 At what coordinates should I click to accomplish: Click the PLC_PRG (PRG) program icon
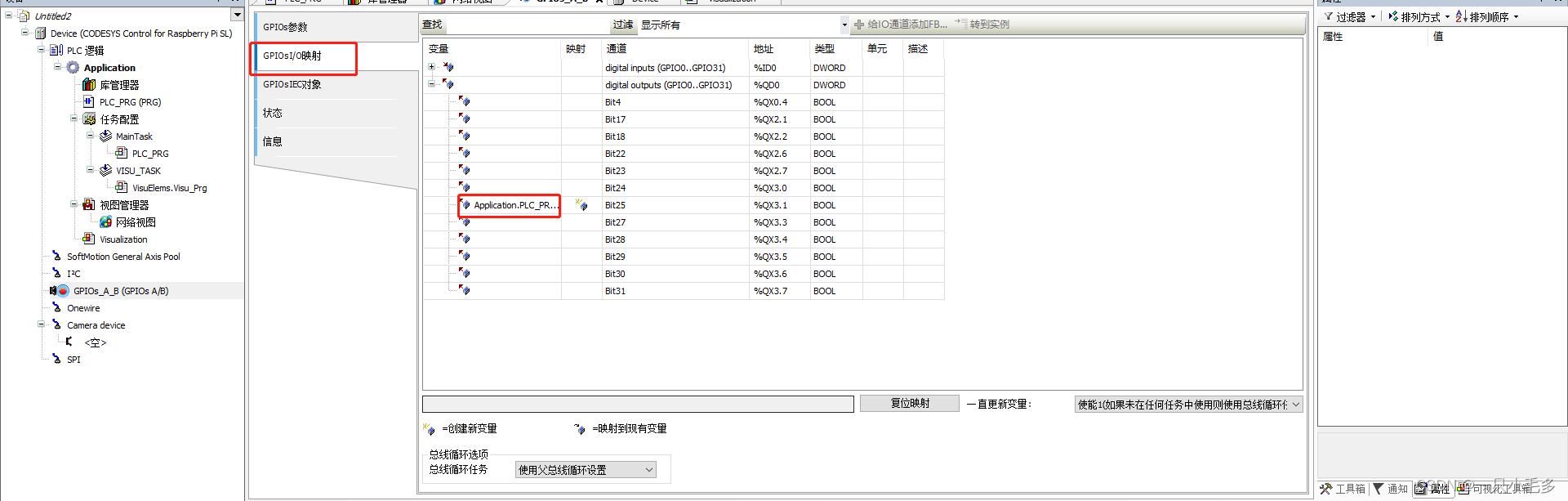[x=89, y=101]
